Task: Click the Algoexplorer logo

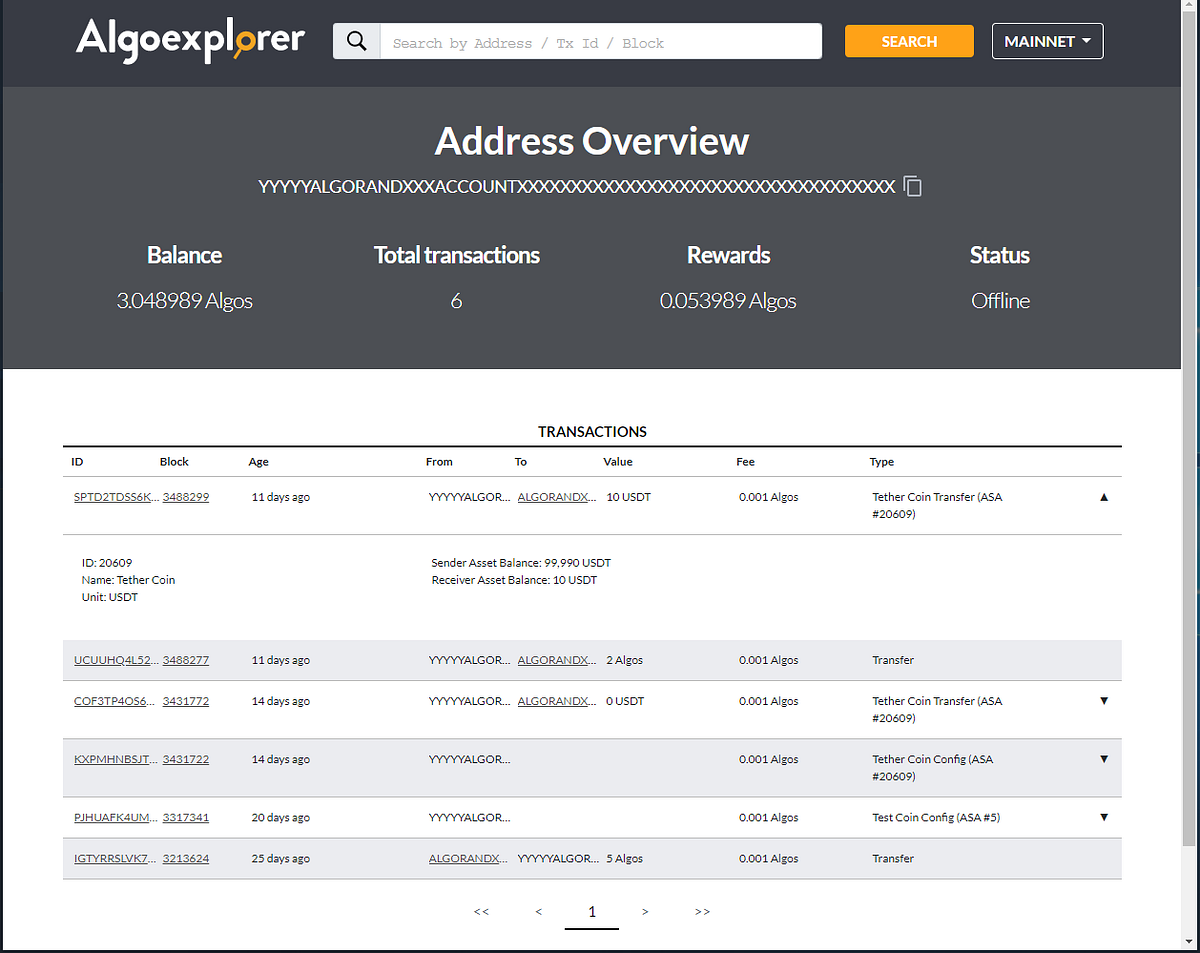Action: (189, 41)
